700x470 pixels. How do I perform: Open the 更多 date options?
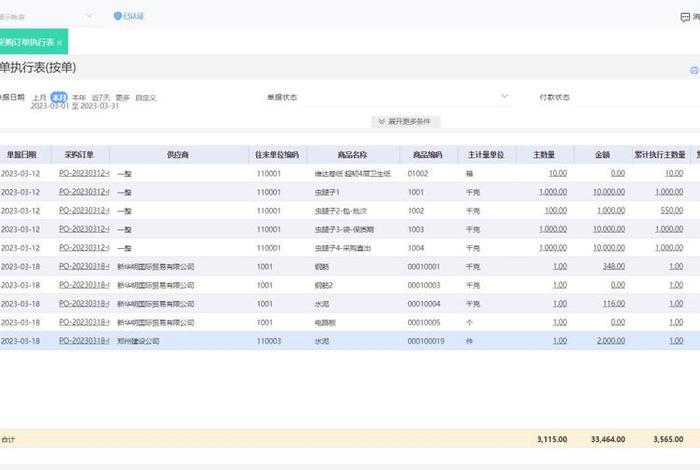(x=122, y=97)
